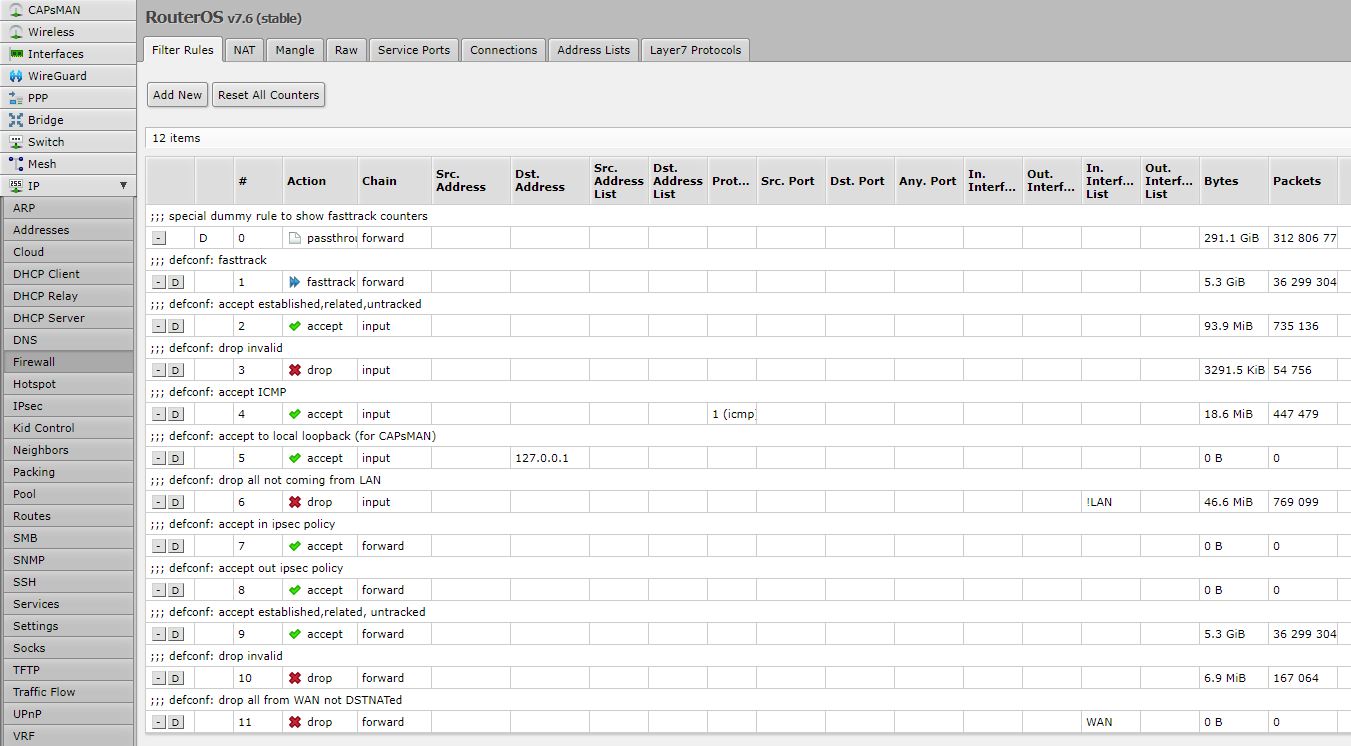Screen dimensions: 1351x746
Task: Open the Wireless menu icon
Action: [16, 32]
